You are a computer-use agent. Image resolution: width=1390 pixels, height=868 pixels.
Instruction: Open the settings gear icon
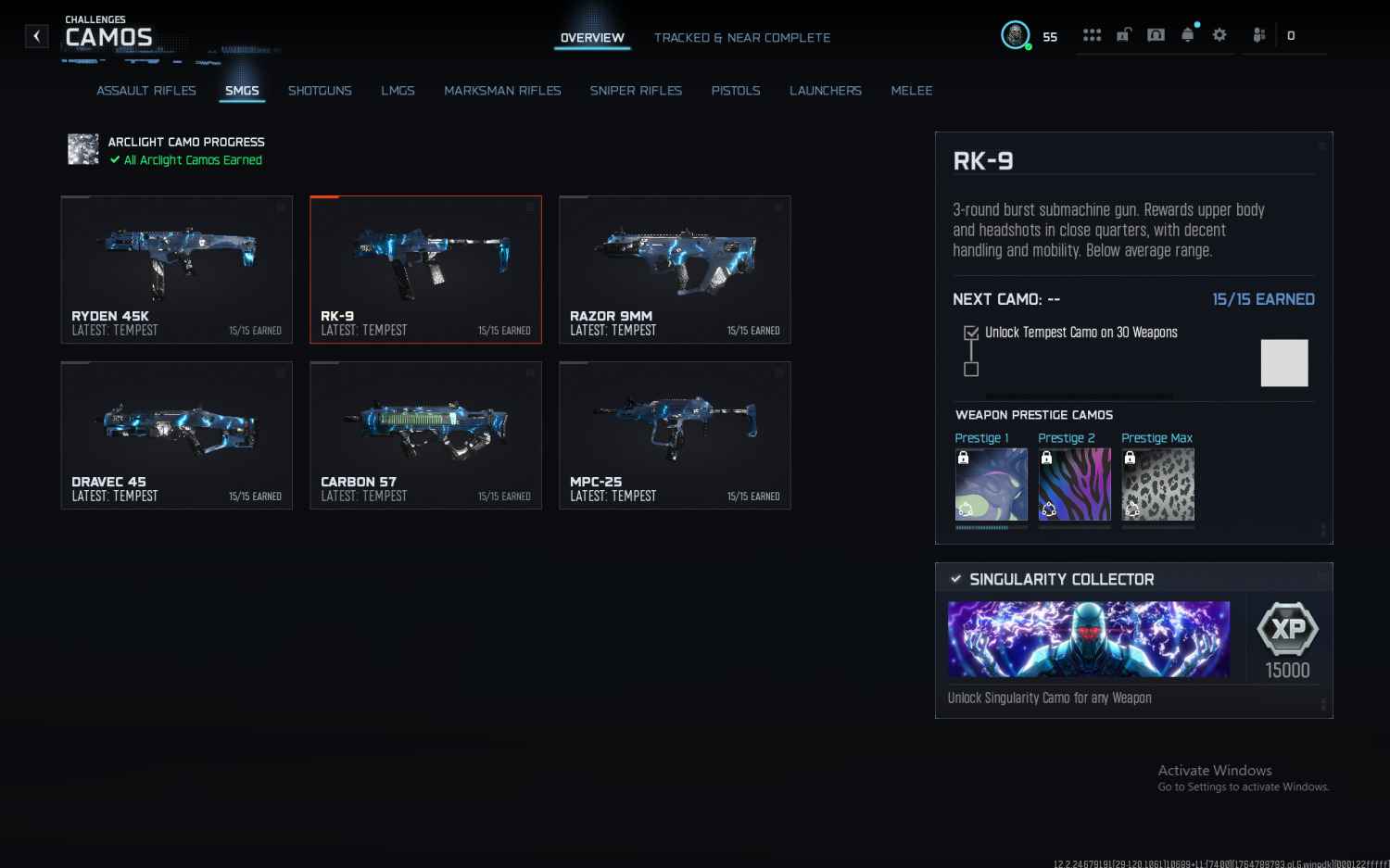(x=1219, y=35)
